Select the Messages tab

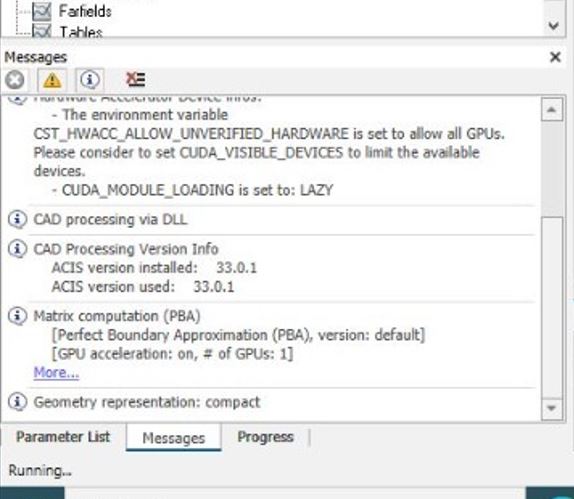point(174,437)
